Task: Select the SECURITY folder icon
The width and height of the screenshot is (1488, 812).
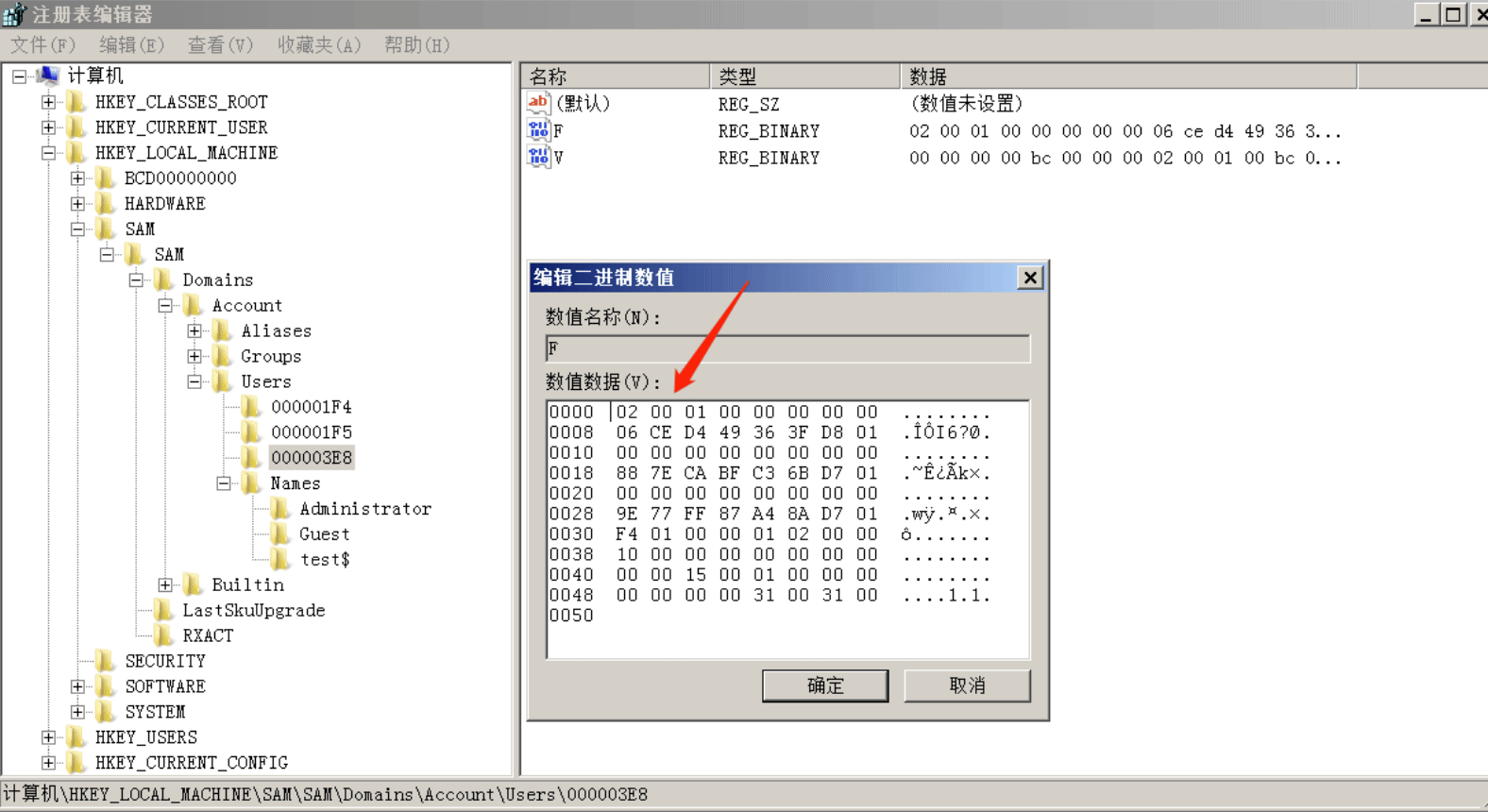Action: point(105,661)
